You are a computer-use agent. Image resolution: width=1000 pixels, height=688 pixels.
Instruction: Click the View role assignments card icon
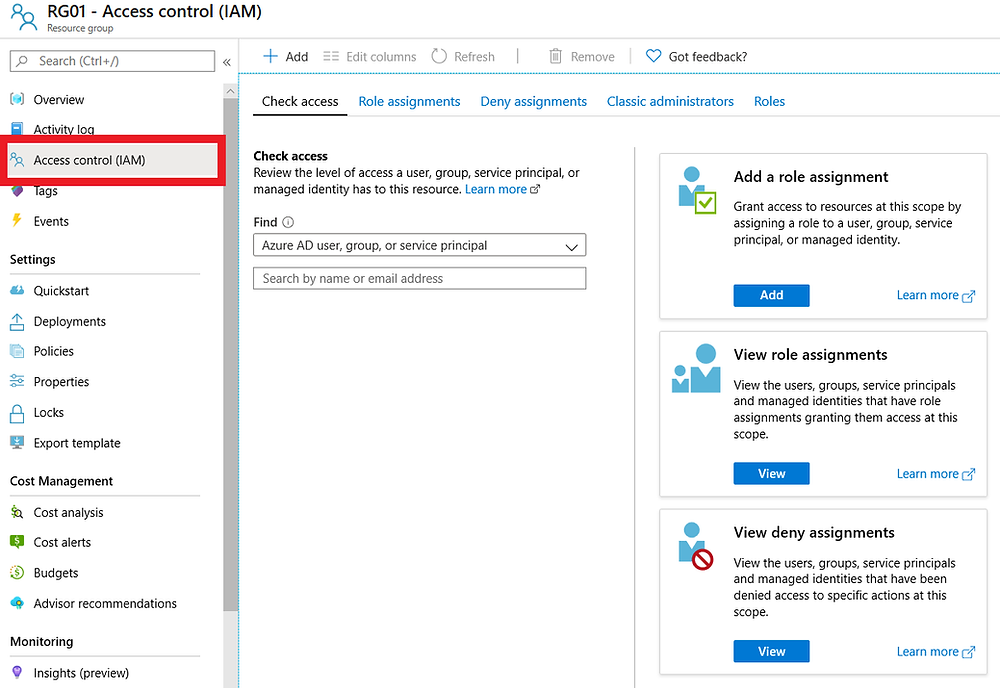point(696,368)
